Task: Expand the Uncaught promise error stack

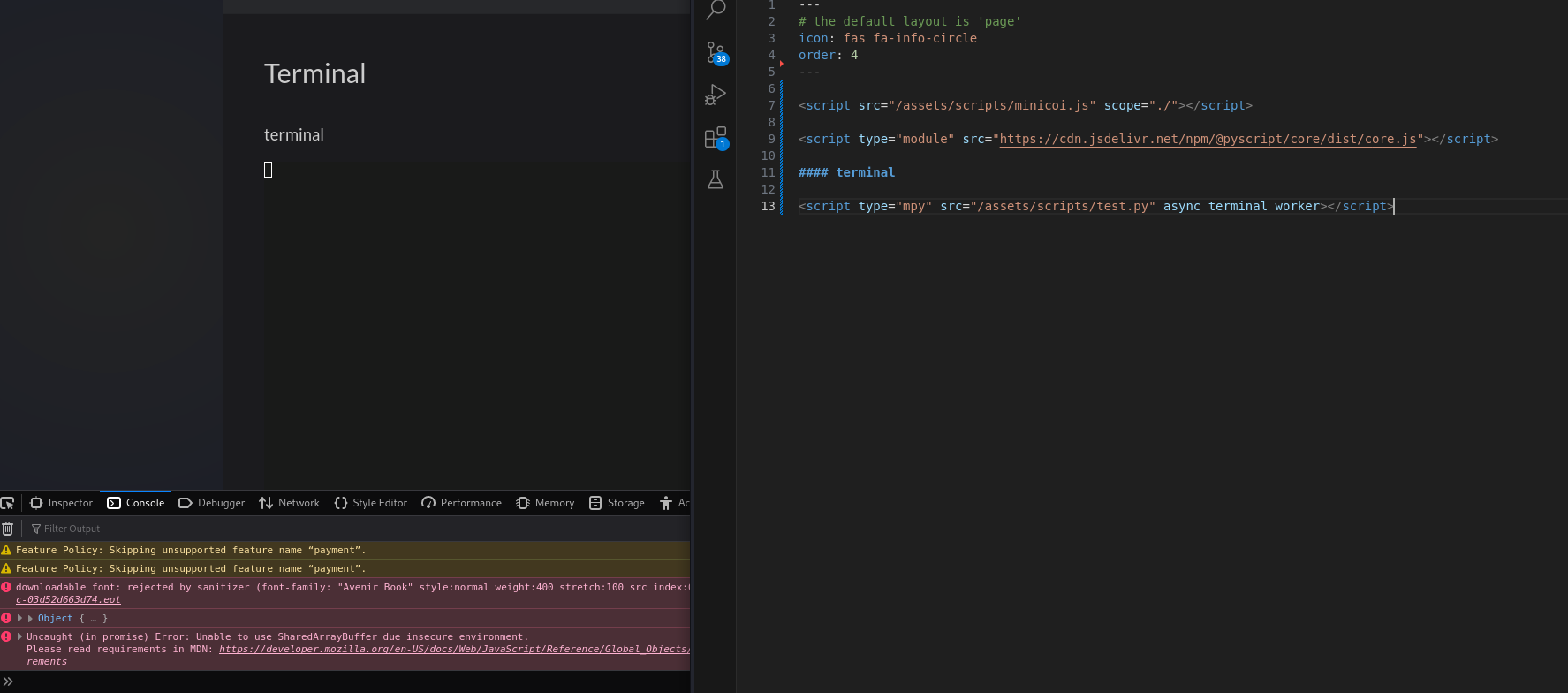Action: 19,636
